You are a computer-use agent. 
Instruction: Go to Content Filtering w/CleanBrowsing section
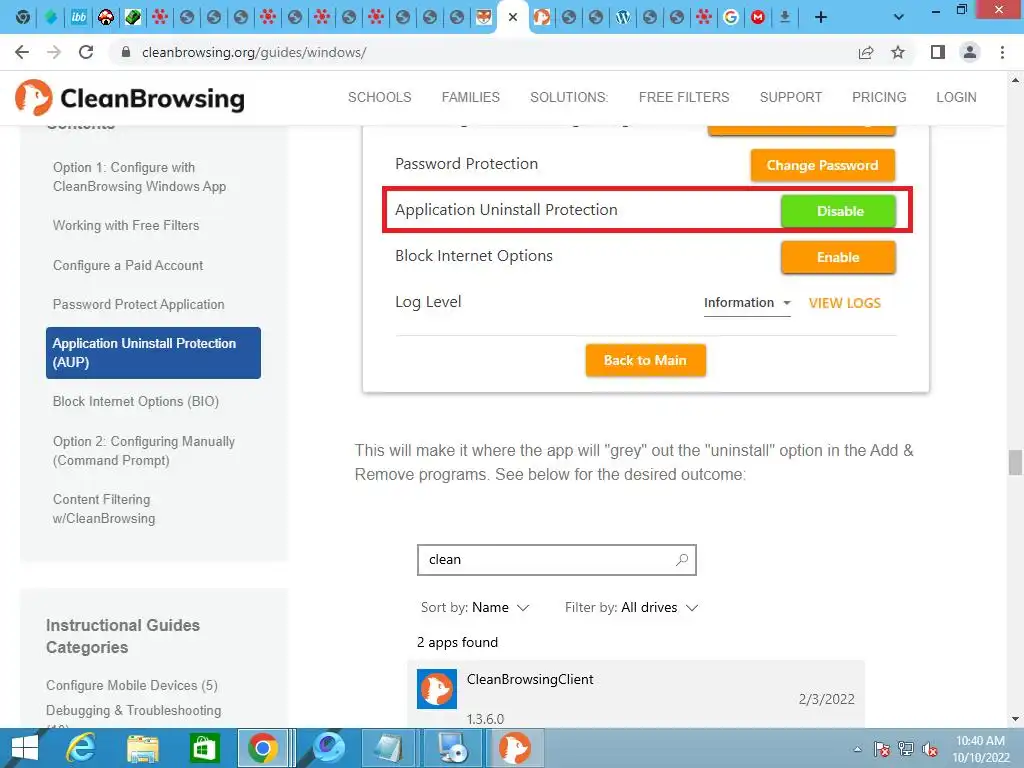[x=104, y=509]
